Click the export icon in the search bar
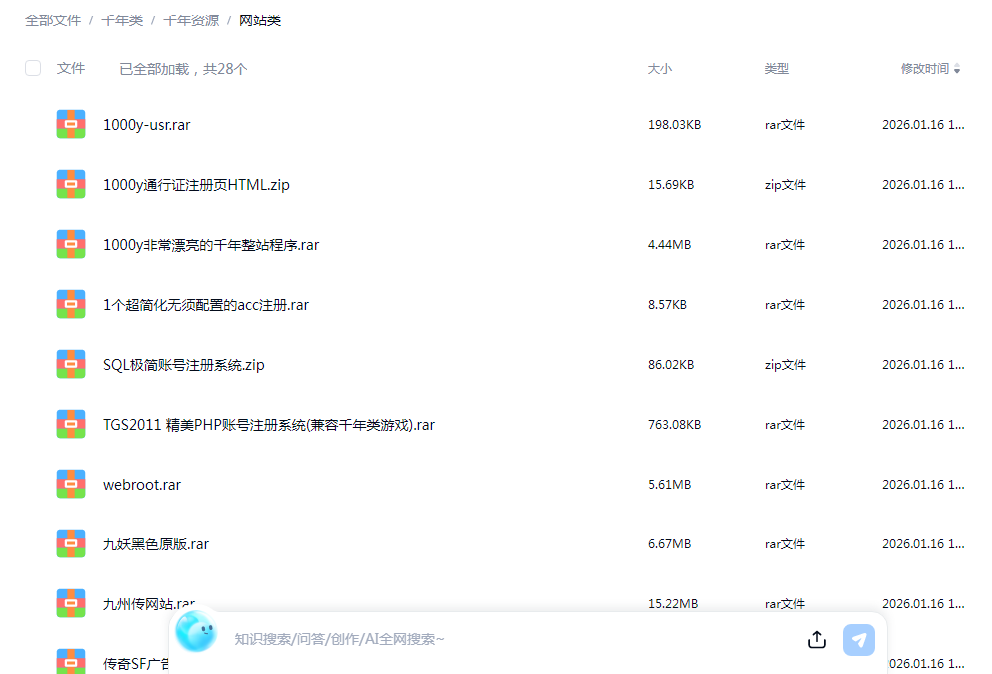 (816, 639)
